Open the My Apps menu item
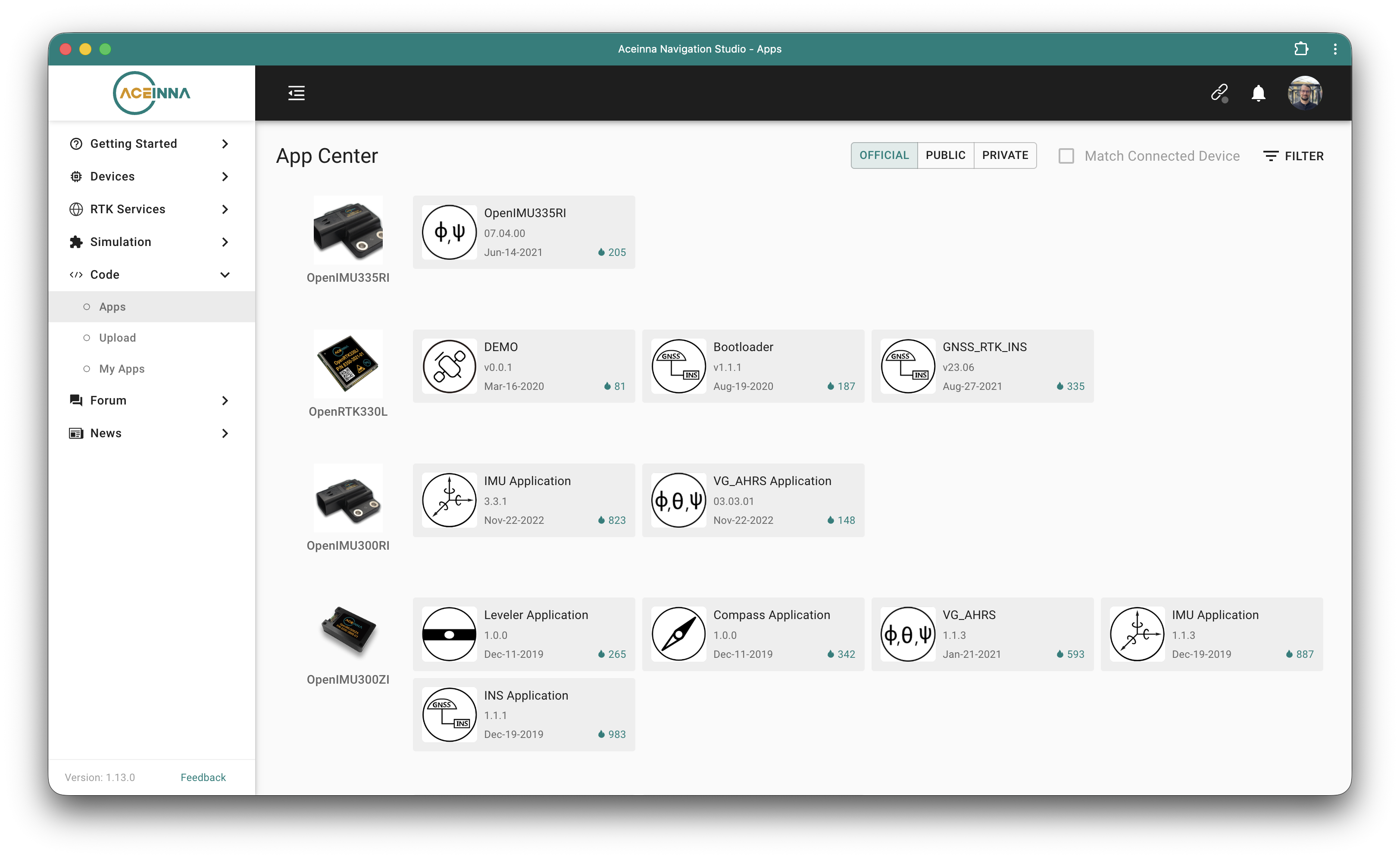The height and width of the screenshot is (859, 1400). tap(122, 368)
